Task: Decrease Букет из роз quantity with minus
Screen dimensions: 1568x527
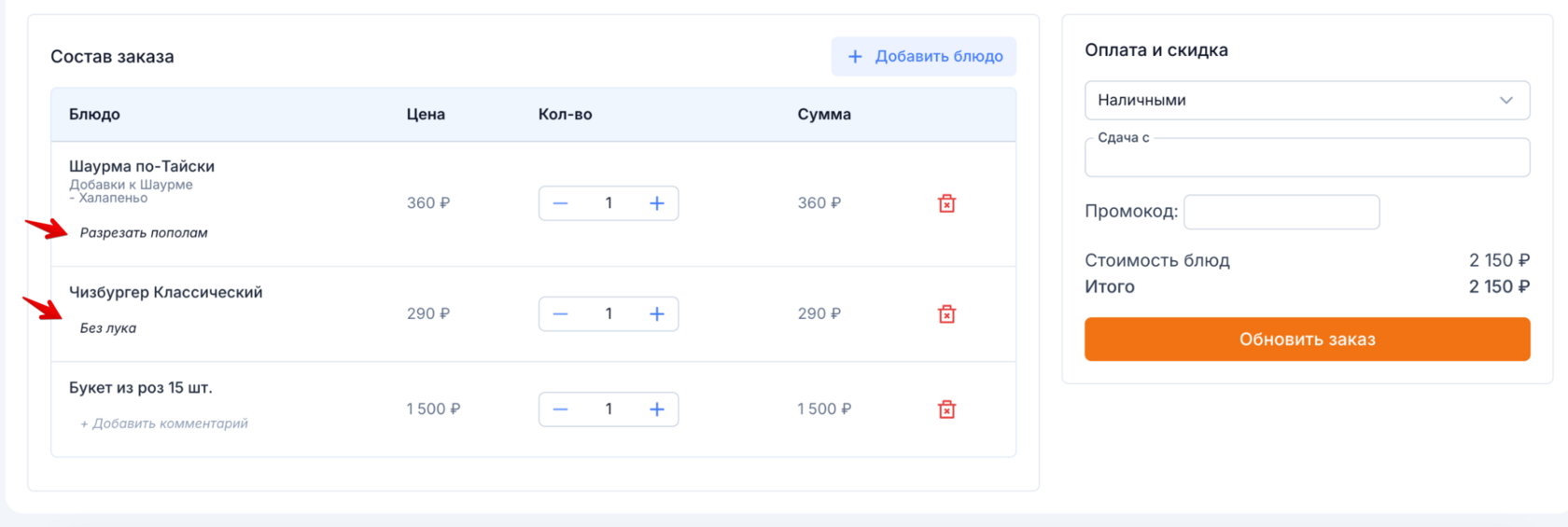Action: [560, 409]
